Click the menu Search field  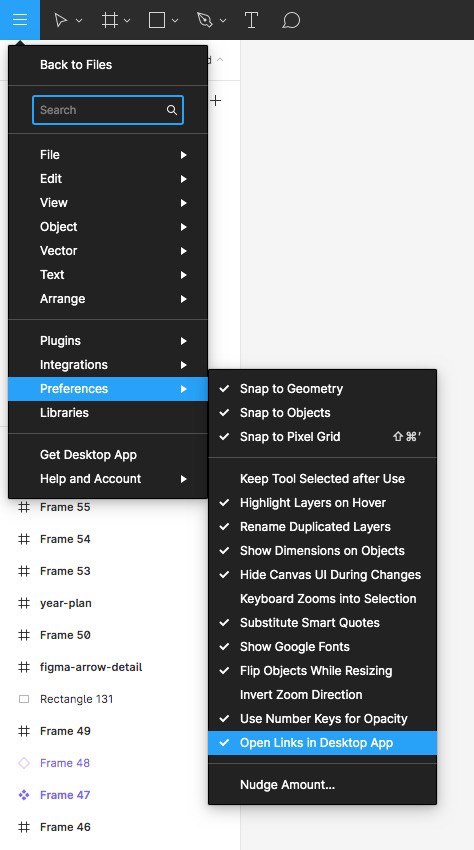[x=108, y=110]
